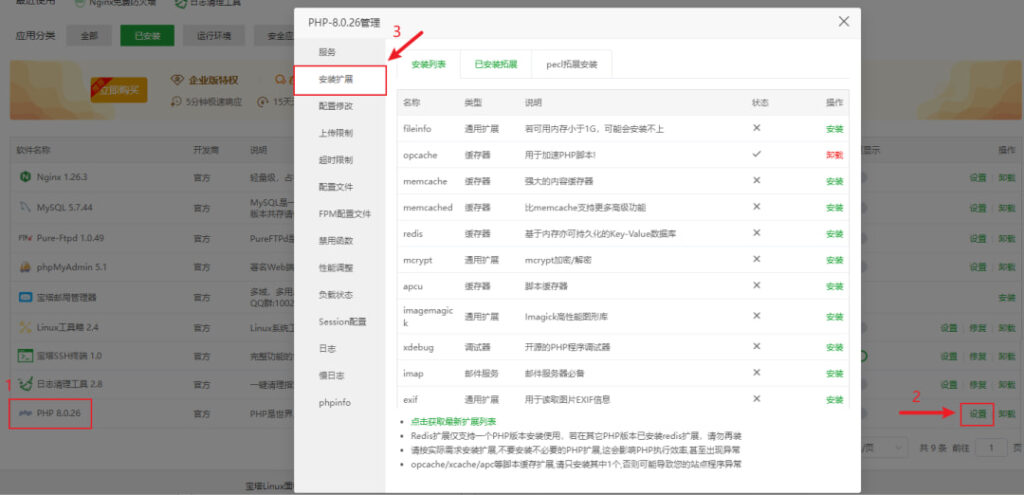
Task: Open Session配置 in the sidebar
Action: pos(340,321)
